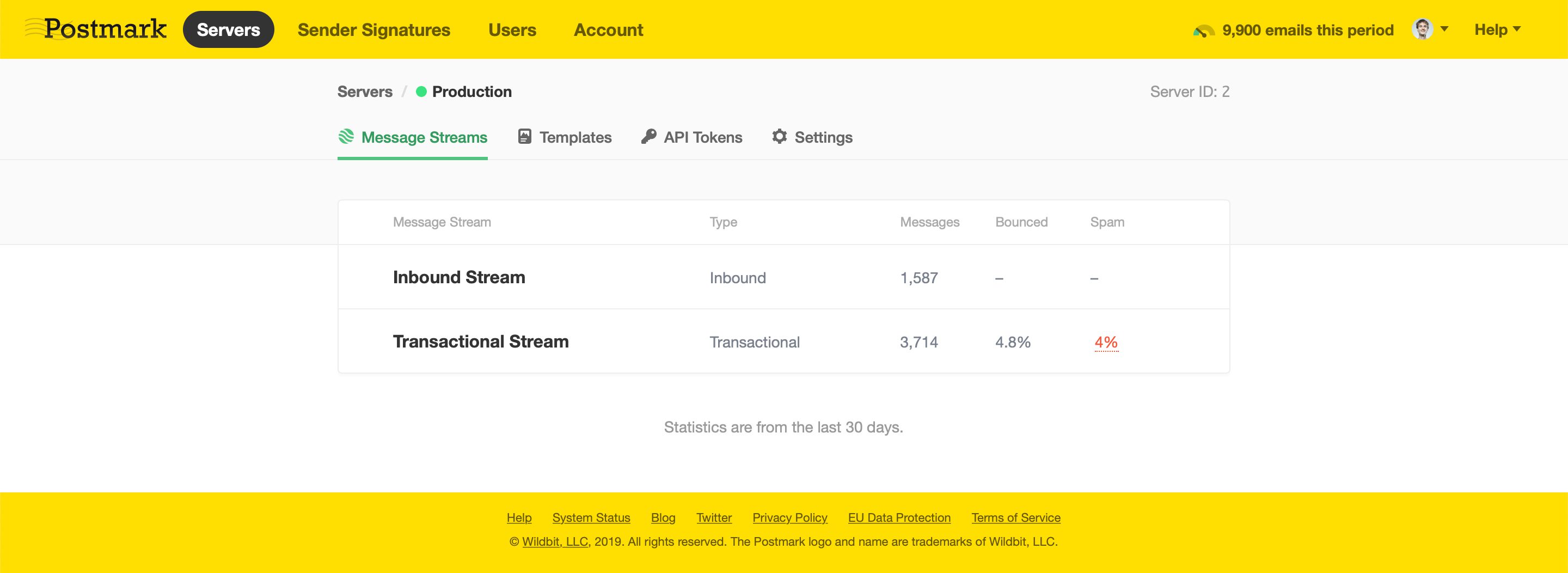Image resolution: width=1568 pixels, height=573 pixels.
Task: Go to the Account section
Action: point(608,29)
